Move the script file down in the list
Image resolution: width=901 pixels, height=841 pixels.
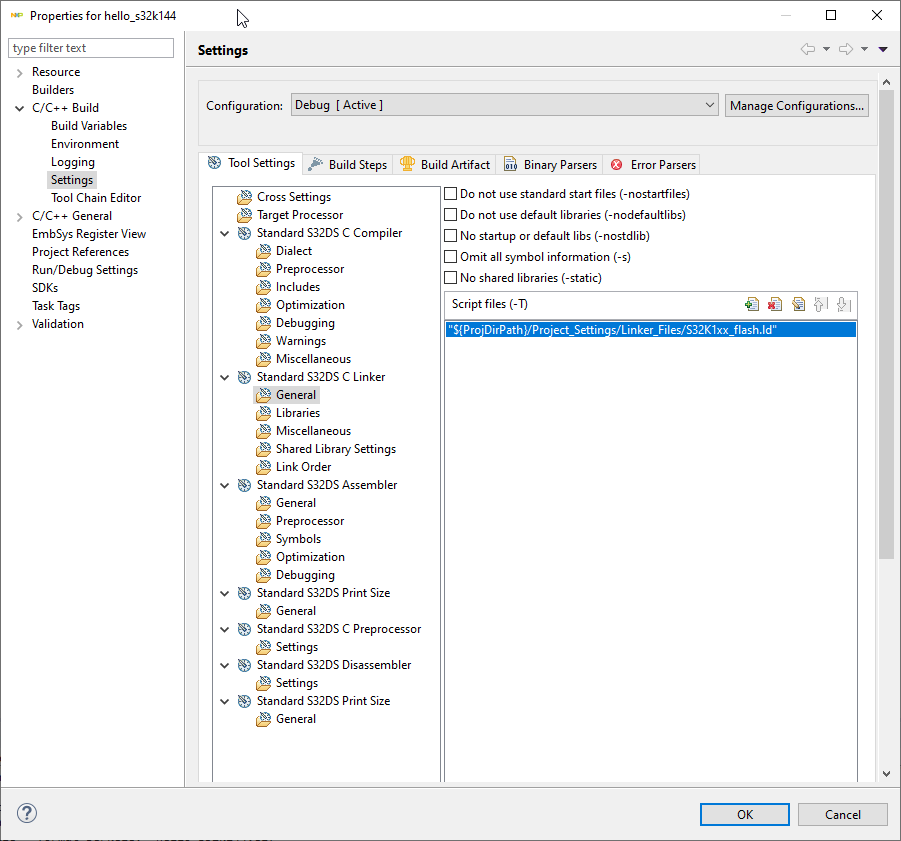(x=843, y=304)
